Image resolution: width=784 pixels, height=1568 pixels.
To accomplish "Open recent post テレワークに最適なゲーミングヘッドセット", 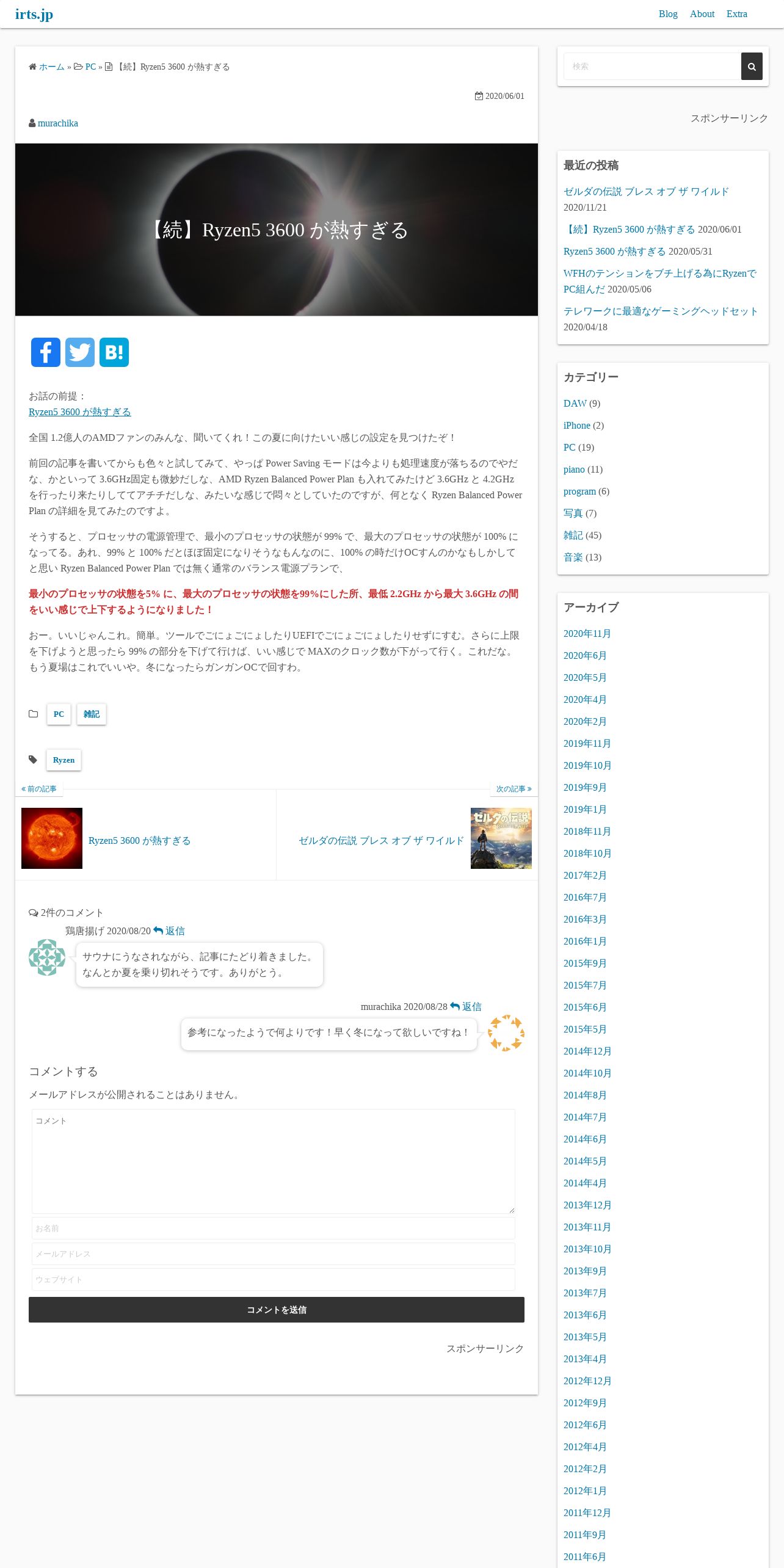I will pyautogui.click(x=661, y=311).
